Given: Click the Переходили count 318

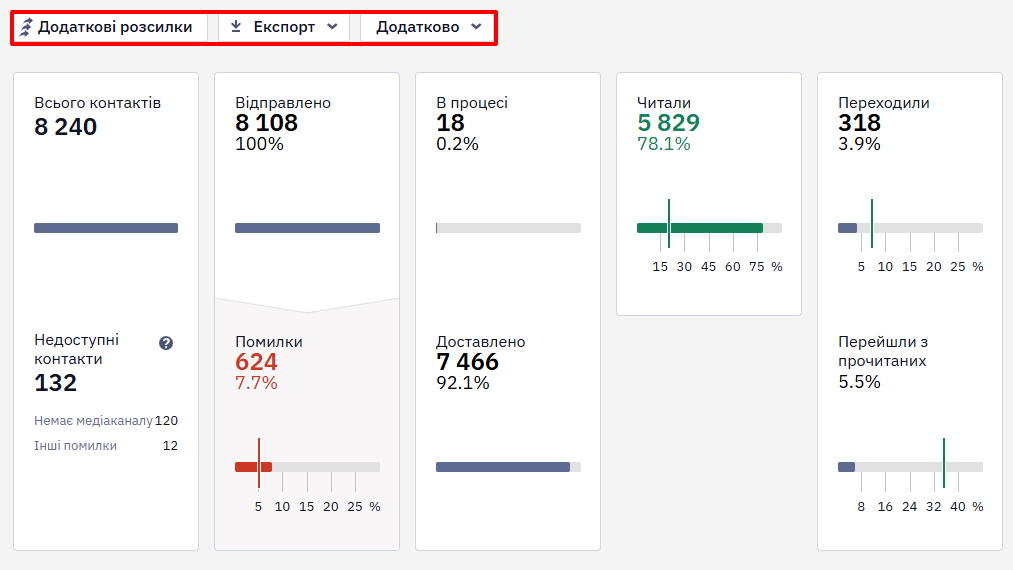Looking at the screenshot, I should (x=859, y=123).
